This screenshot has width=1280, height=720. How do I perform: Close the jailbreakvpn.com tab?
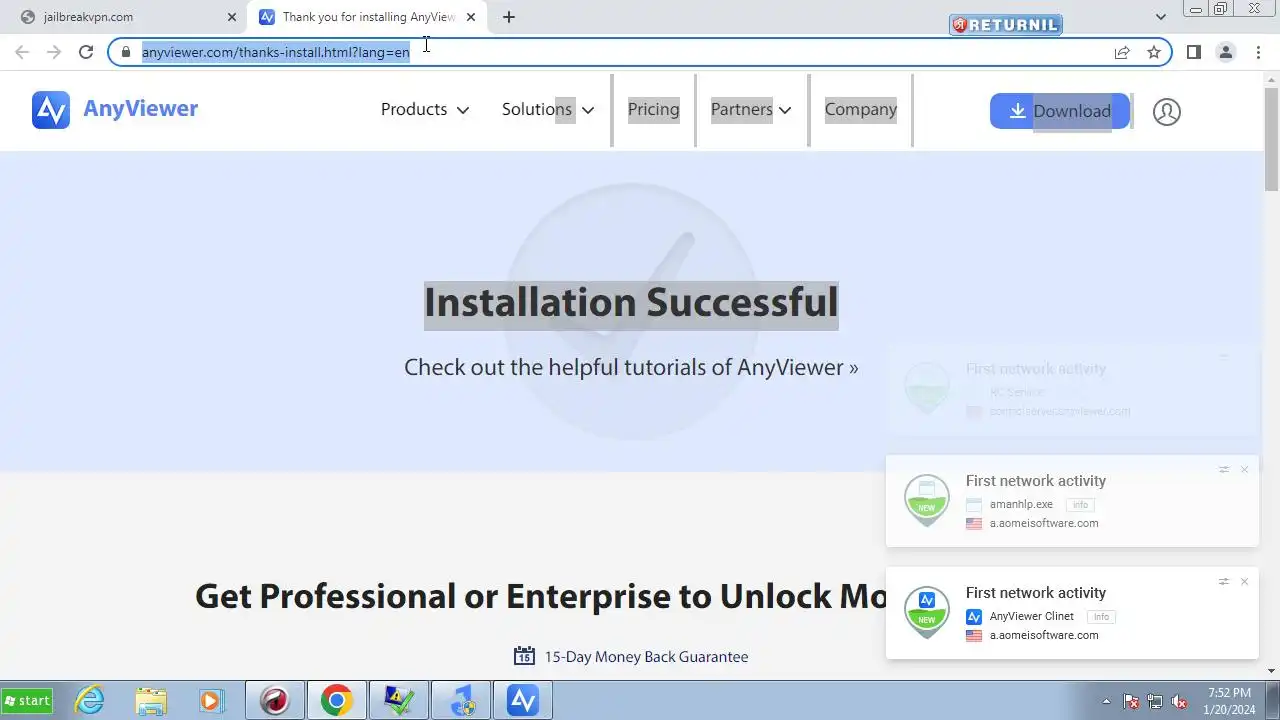coord(231,17)
